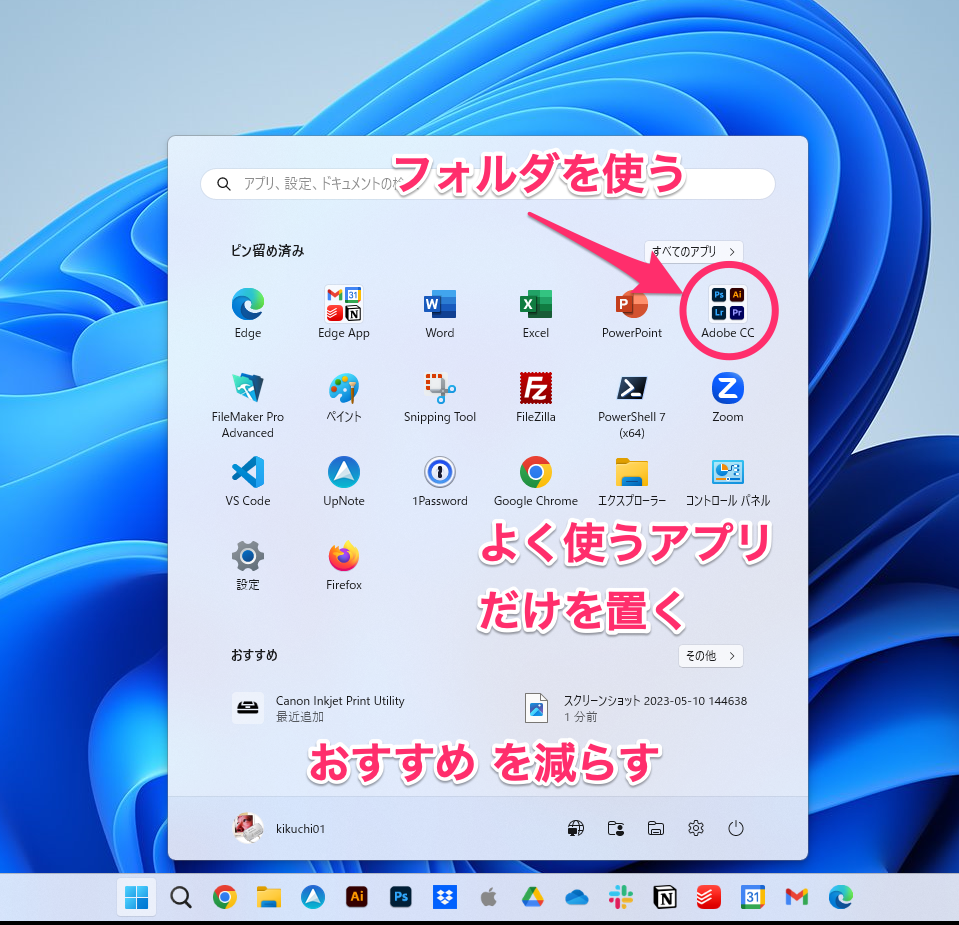Open the personal folder icon in Start footer
The height and width of the screenshot is (925, 959).
click(x=616, y=828)
